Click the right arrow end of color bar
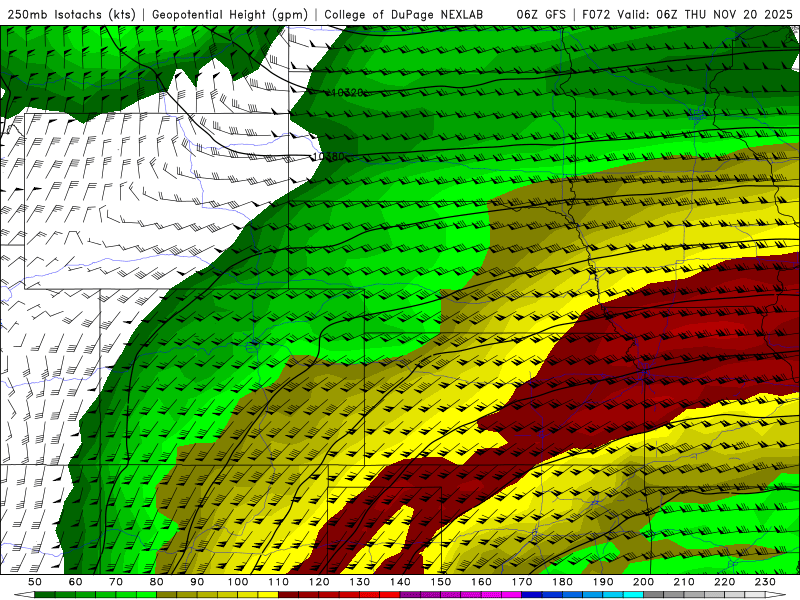The image size is (800, 600). point(776,595)
